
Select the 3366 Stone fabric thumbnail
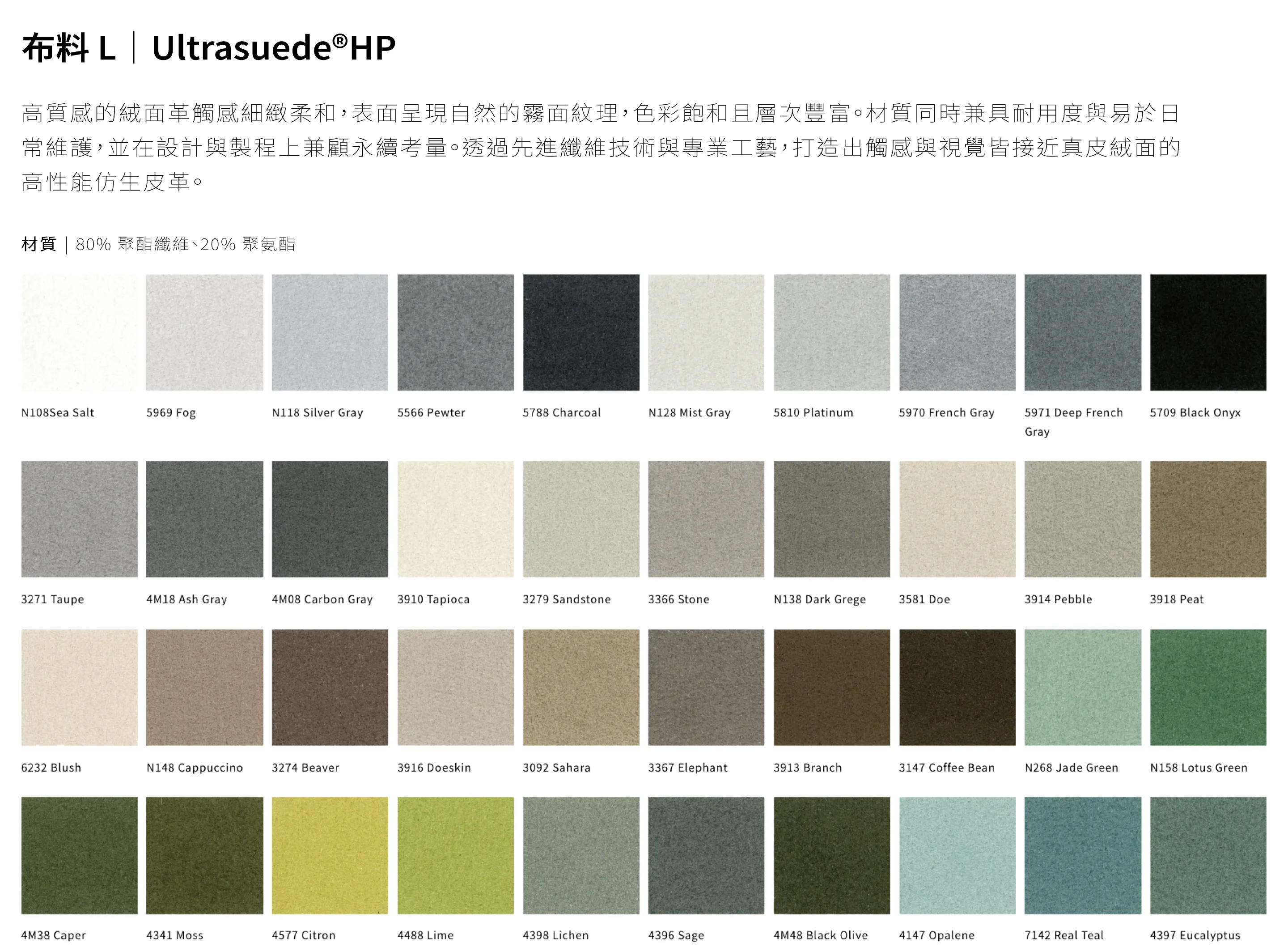pyautogui.click(x=706, y=519)
